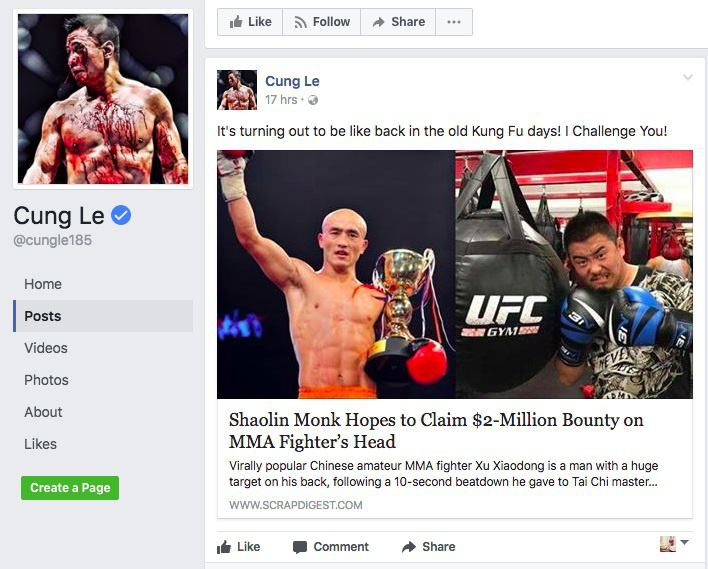Click the large profile picture thumbnail
The width and height of the screenshot is (708, 569).
click(x=103, y=99)
